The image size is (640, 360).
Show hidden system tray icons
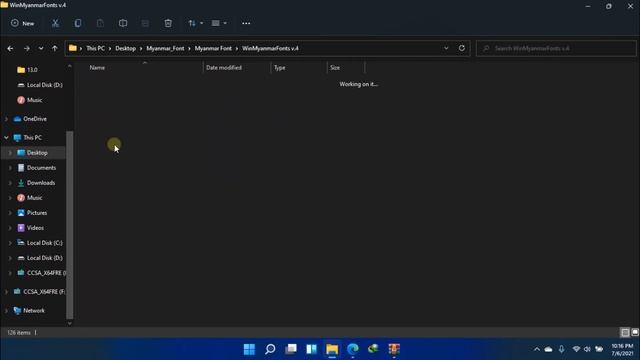537,349
